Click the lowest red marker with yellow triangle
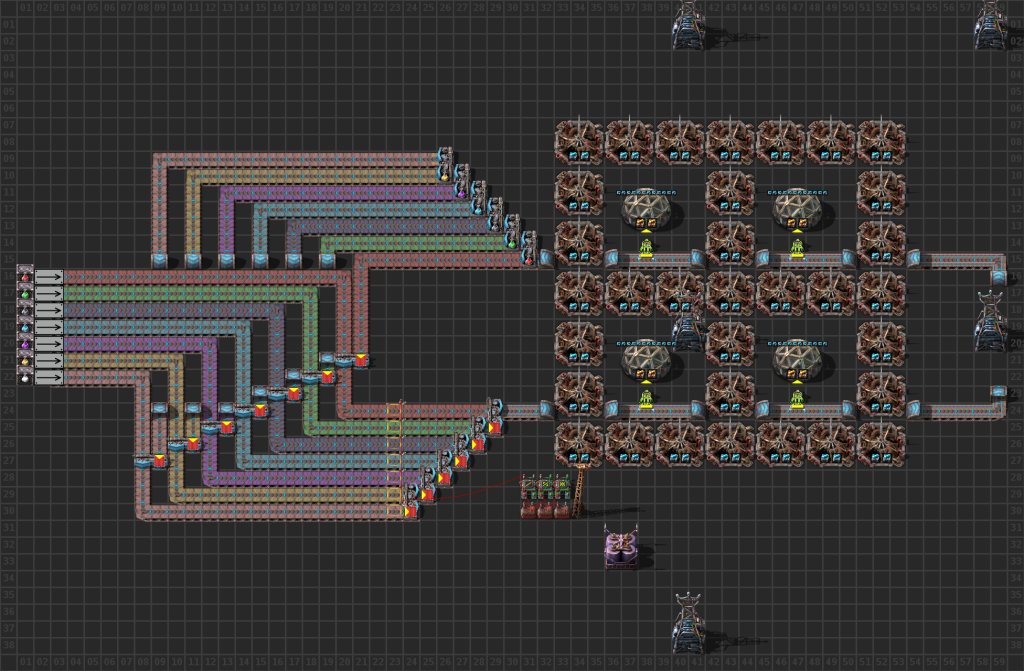 pyautogui.click(x=411, y=512)
